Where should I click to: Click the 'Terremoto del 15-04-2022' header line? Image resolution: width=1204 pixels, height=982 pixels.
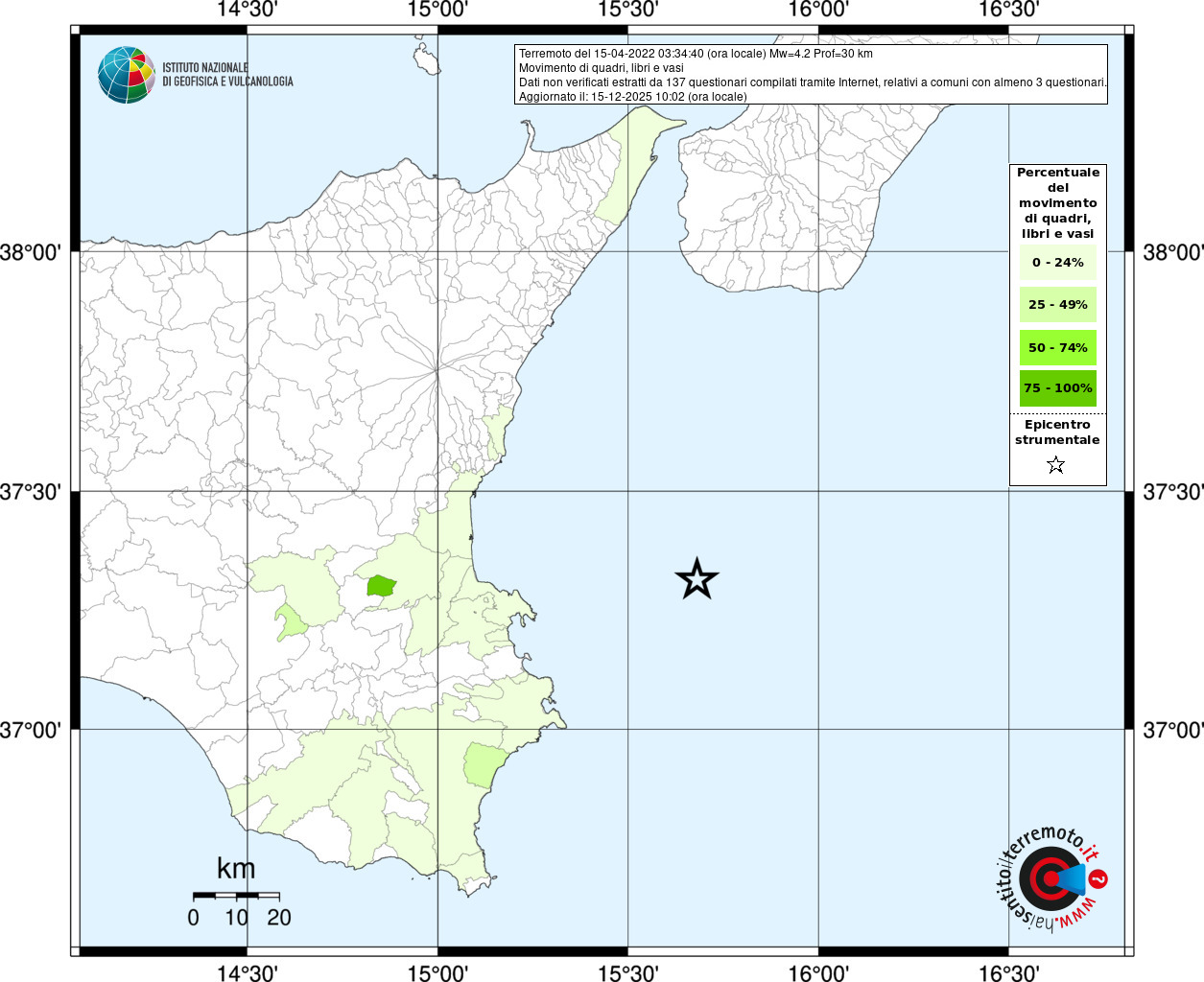point(696,54)
